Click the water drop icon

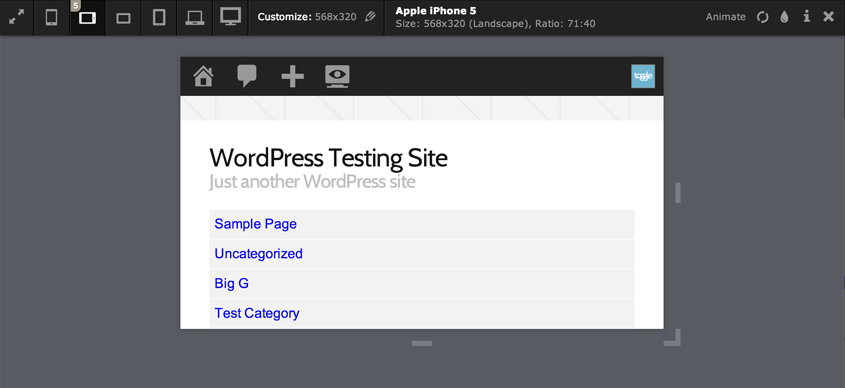pyautogui.click(x=785, y=17)
